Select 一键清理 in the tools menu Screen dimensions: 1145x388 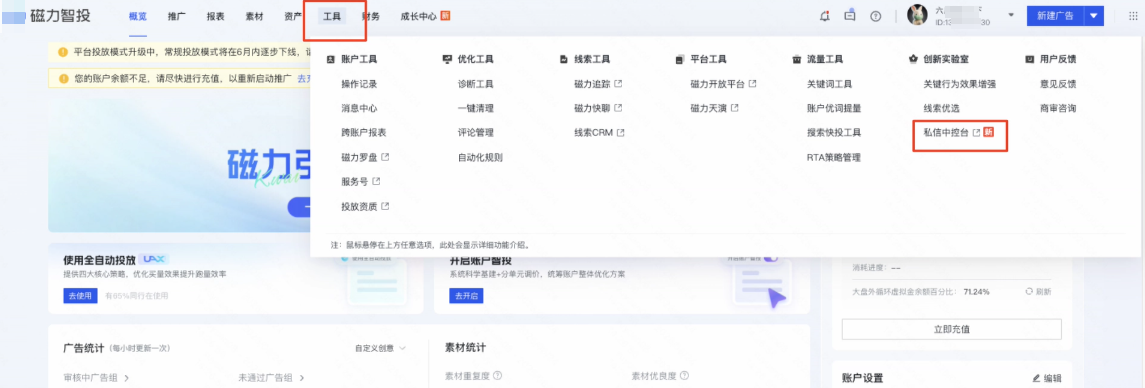coord(475,108)
